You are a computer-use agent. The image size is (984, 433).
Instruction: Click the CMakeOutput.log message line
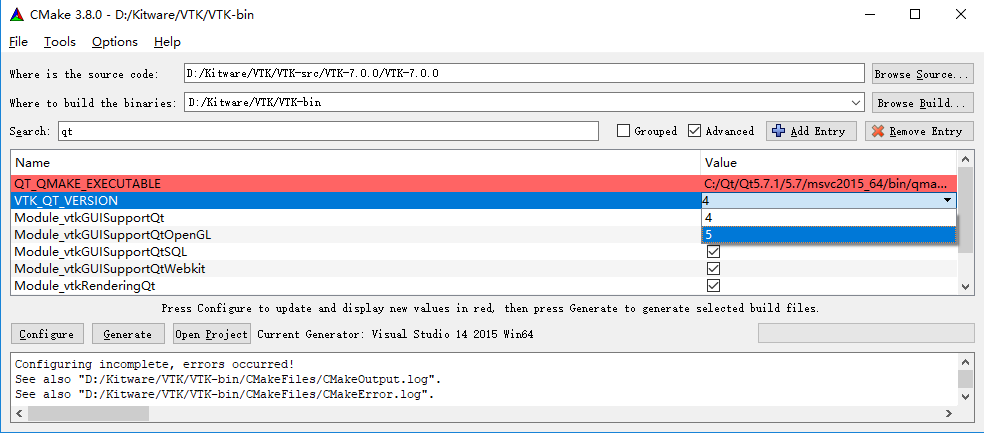coord(228,380)
